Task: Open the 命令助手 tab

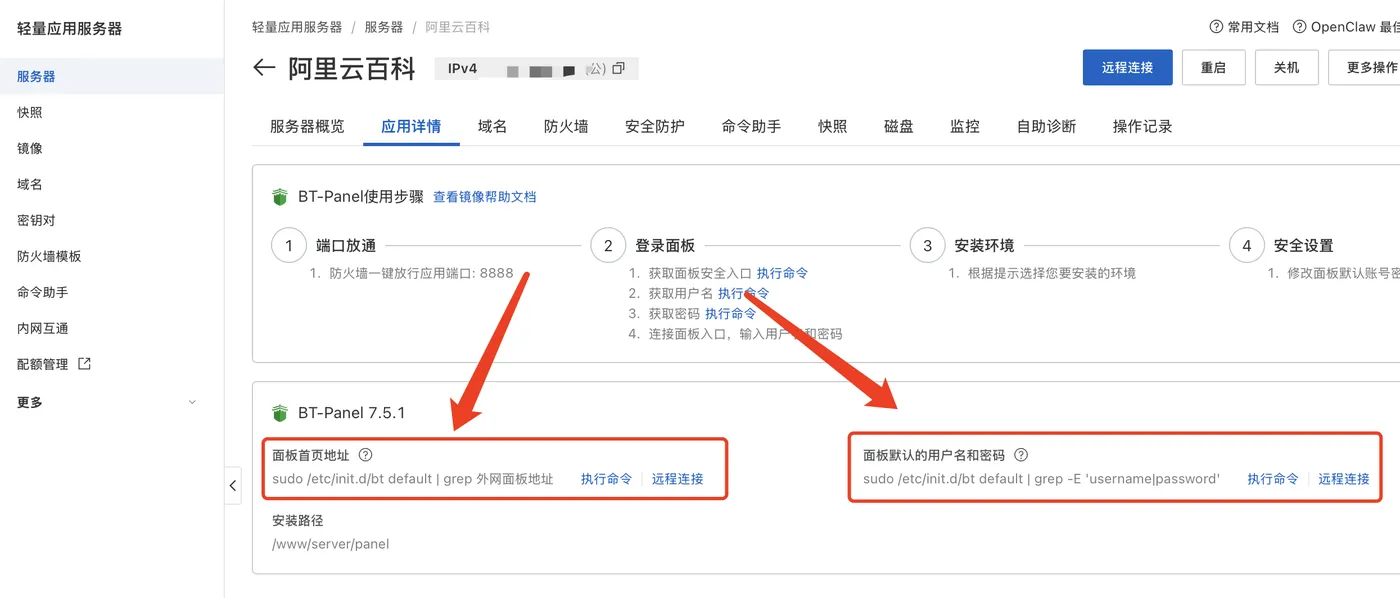Action: (x=751, y=127)
